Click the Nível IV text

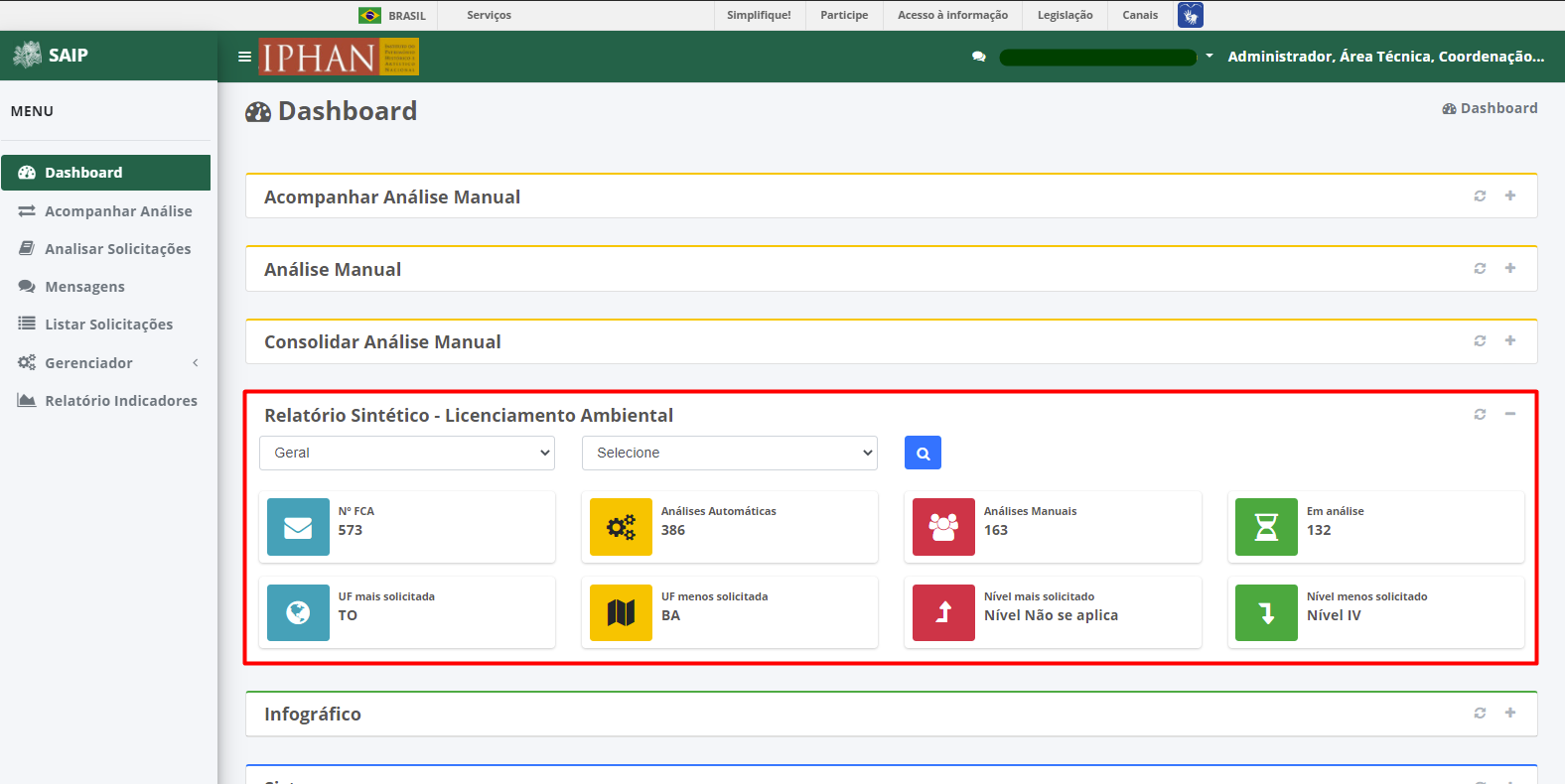coord(1334,615)
